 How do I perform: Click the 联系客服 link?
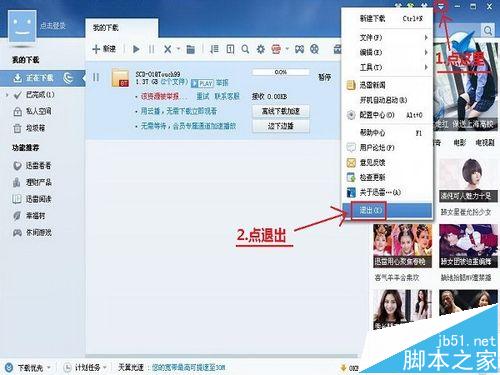pos(227,97)
